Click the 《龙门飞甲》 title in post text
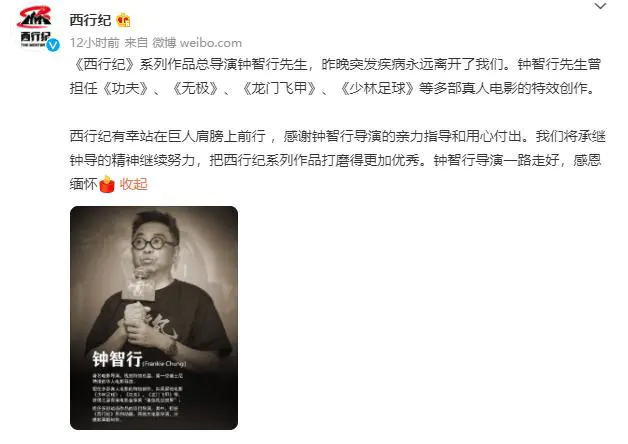 click(x=279, y=88)
